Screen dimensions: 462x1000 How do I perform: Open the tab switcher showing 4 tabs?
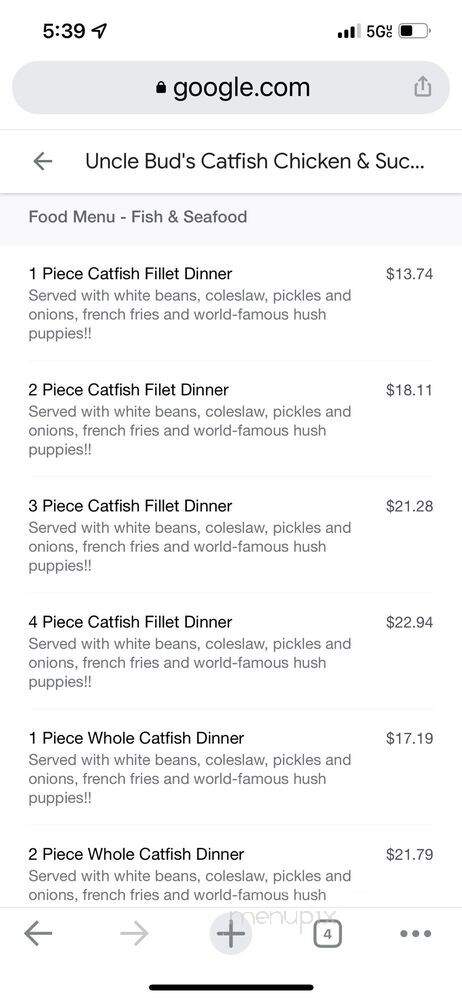327,934
